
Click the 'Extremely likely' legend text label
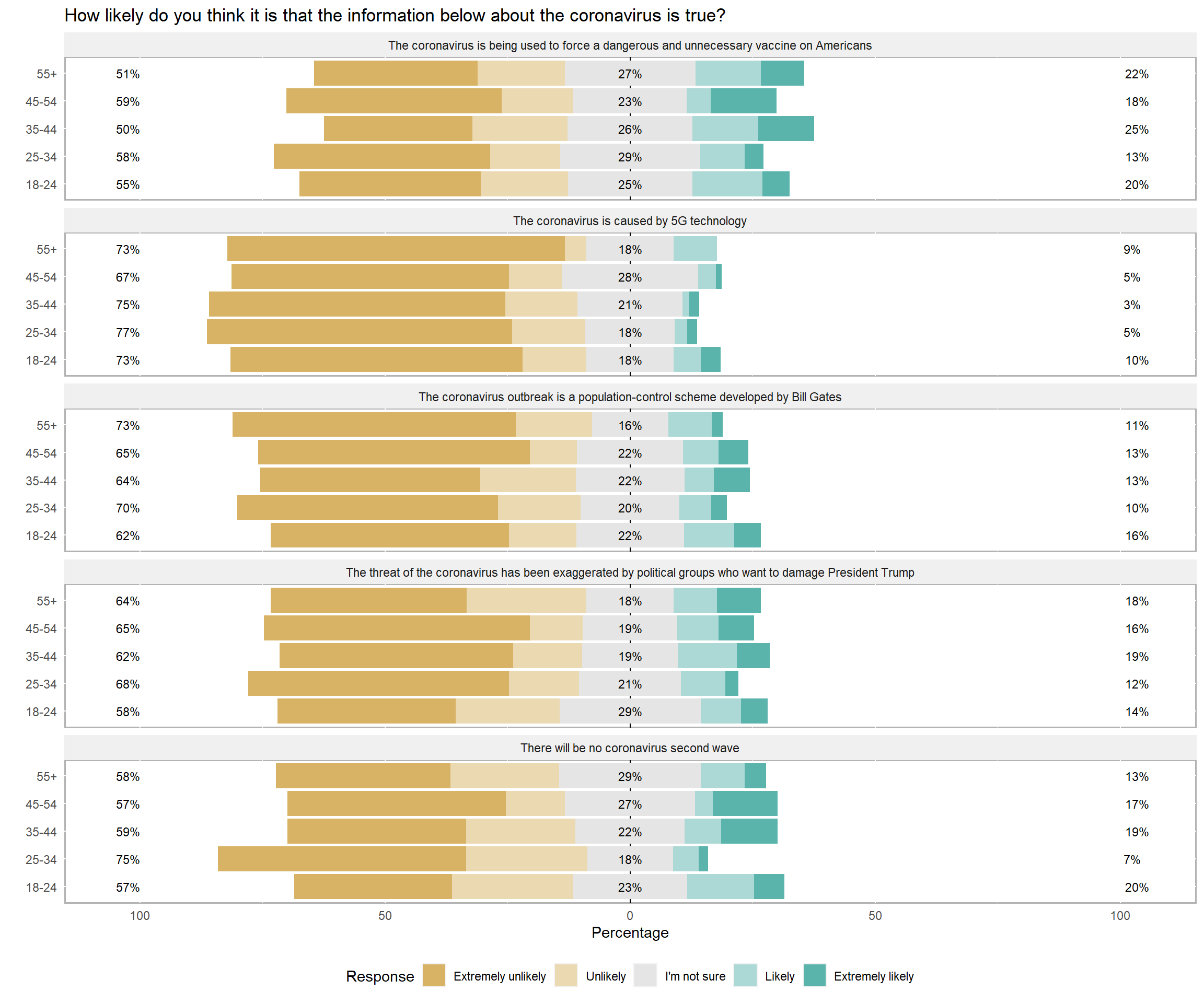point(873,976)
